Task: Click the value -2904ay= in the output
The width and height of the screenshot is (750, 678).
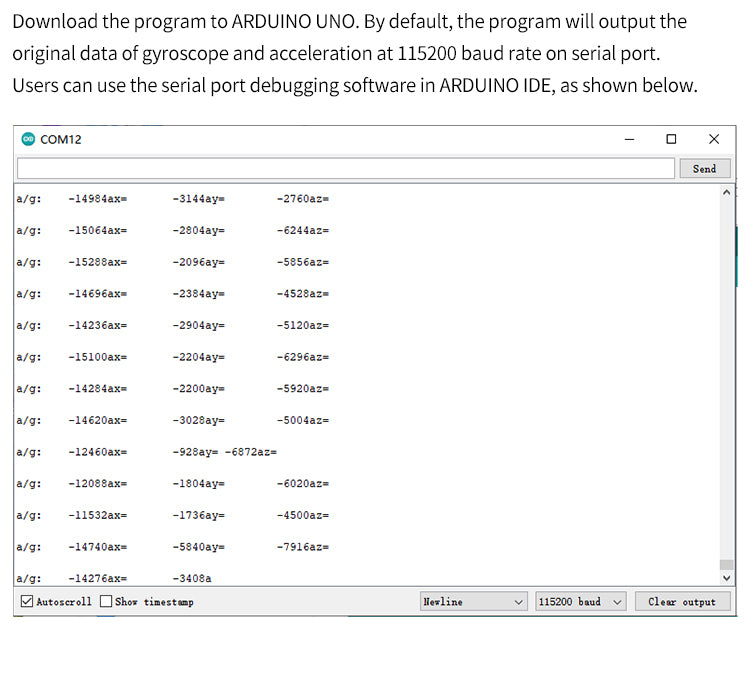Action: pos(199,325)
